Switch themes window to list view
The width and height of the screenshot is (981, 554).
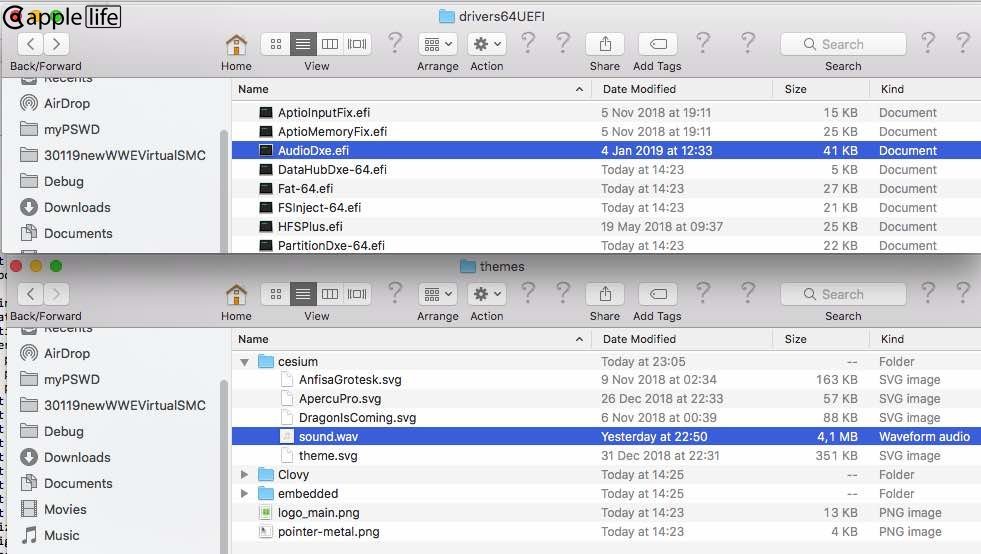coord(303,294)
